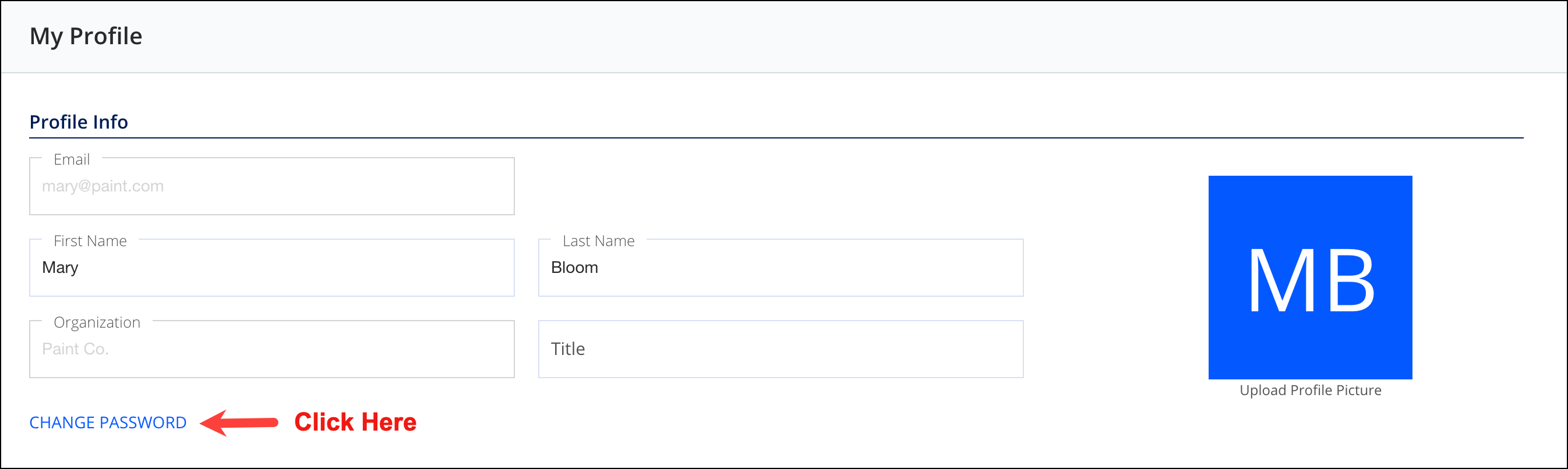
Task: Select the Last Name input field
Action: pos(781,268)
